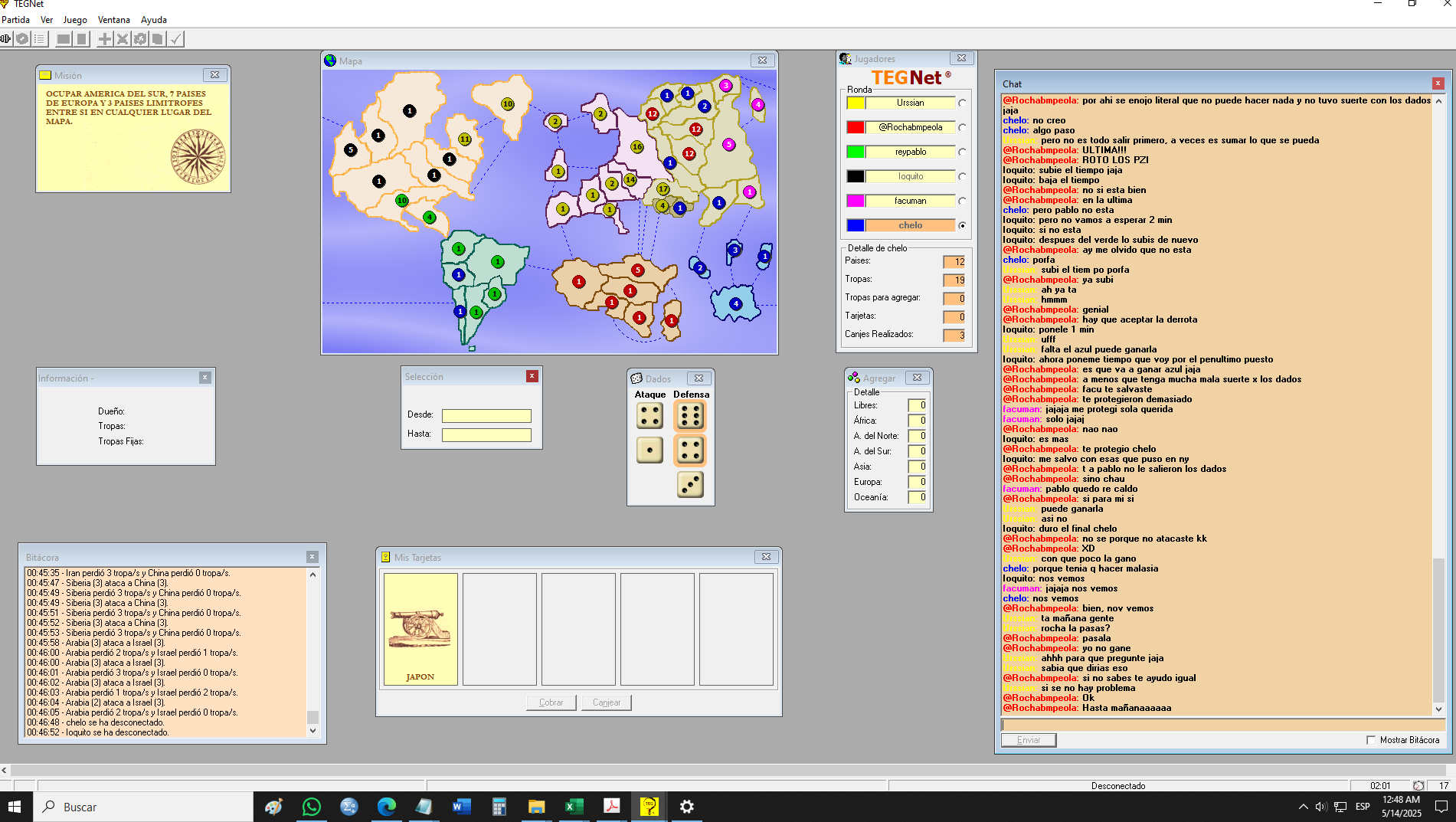Click the disc toolbar icon

(23, 39)
